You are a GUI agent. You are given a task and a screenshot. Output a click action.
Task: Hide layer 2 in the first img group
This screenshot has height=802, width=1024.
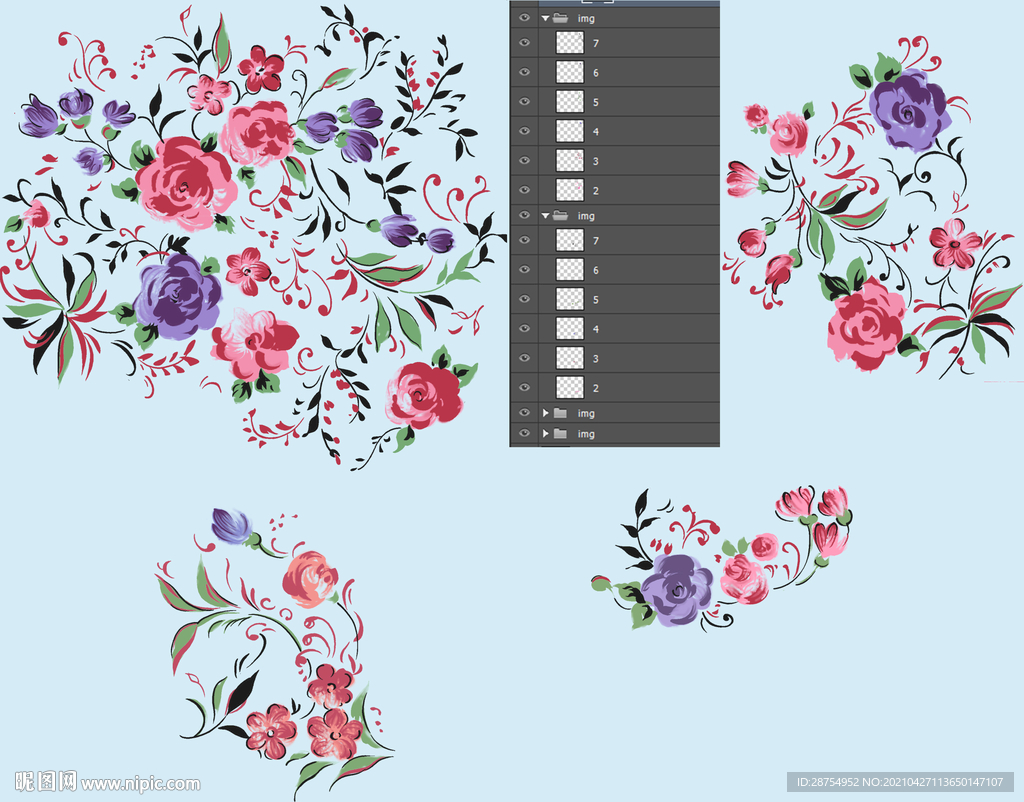click(524, 190)
